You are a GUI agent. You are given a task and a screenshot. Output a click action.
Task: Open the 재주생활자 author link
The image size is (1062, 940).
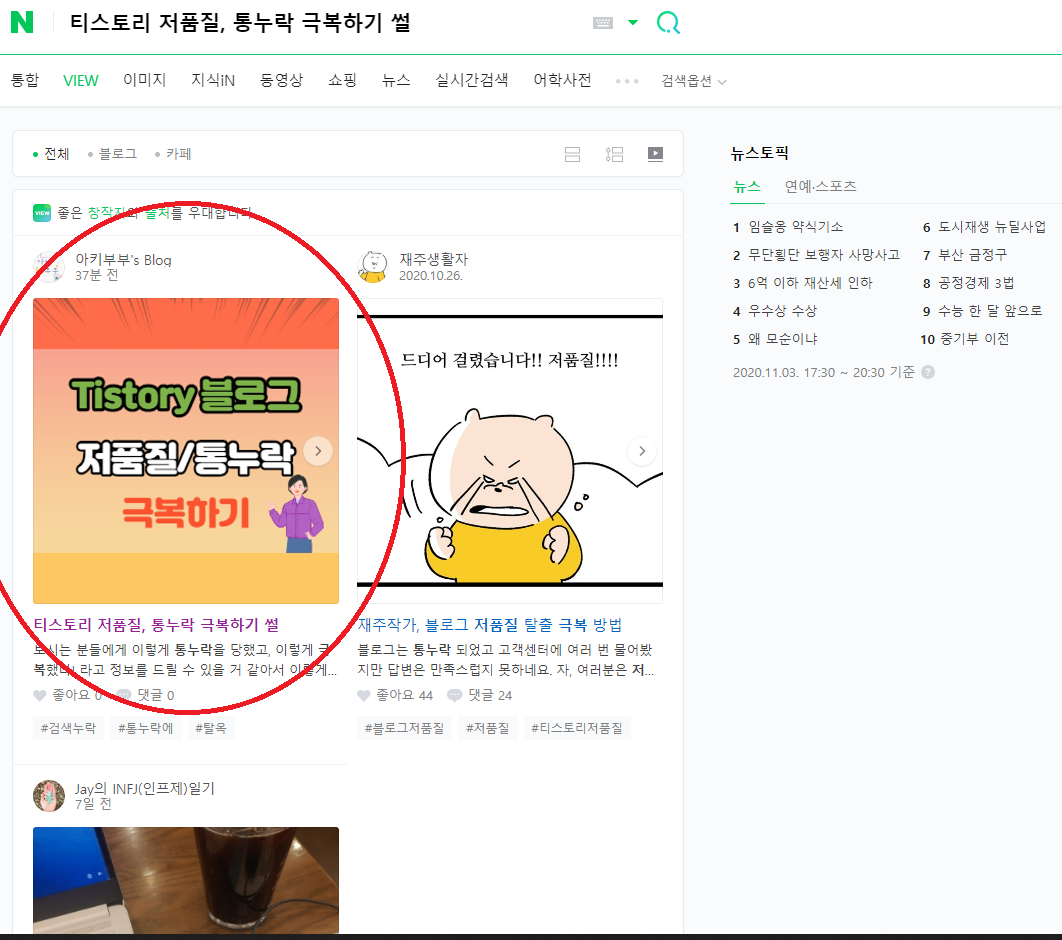(433, 259)
